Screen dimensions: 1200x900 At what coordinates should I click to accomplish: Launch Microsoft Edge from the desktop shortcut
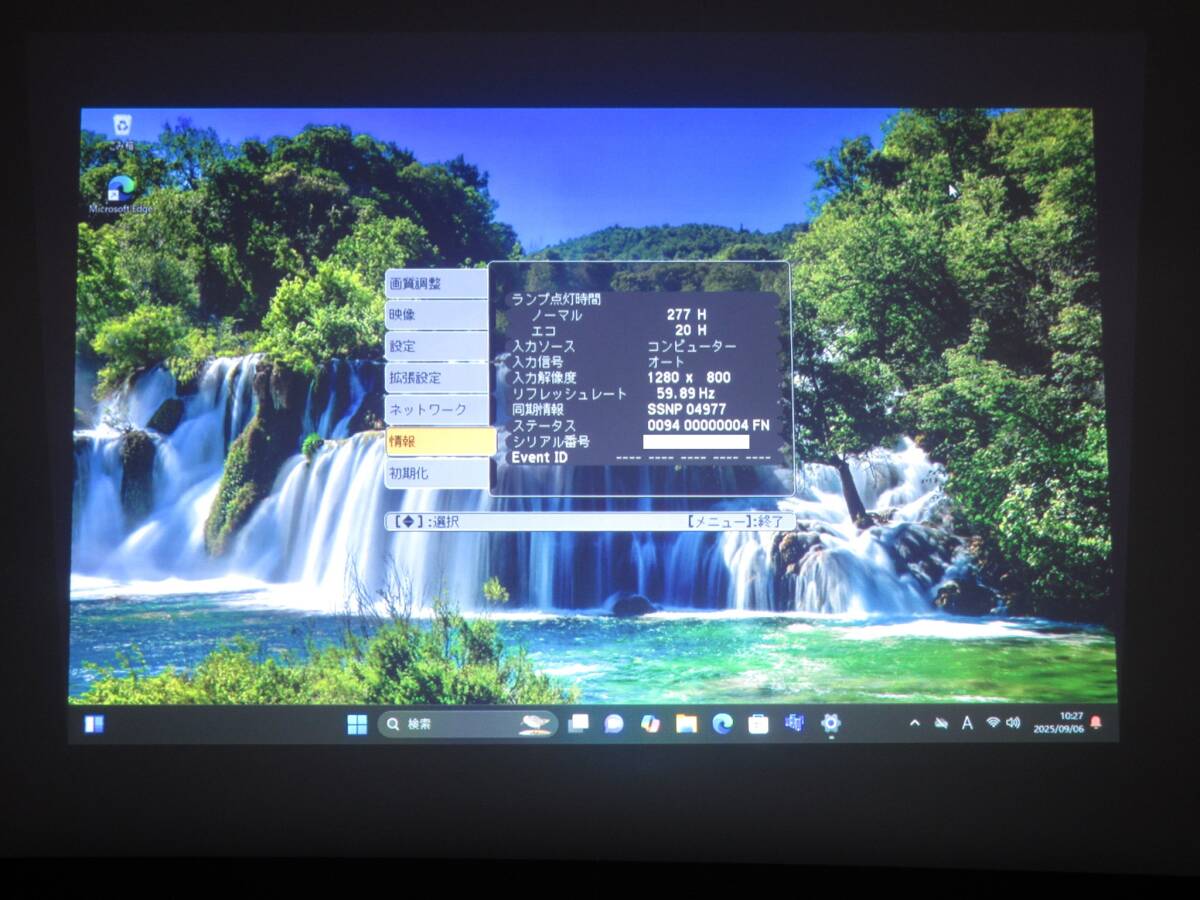[121, 194]
